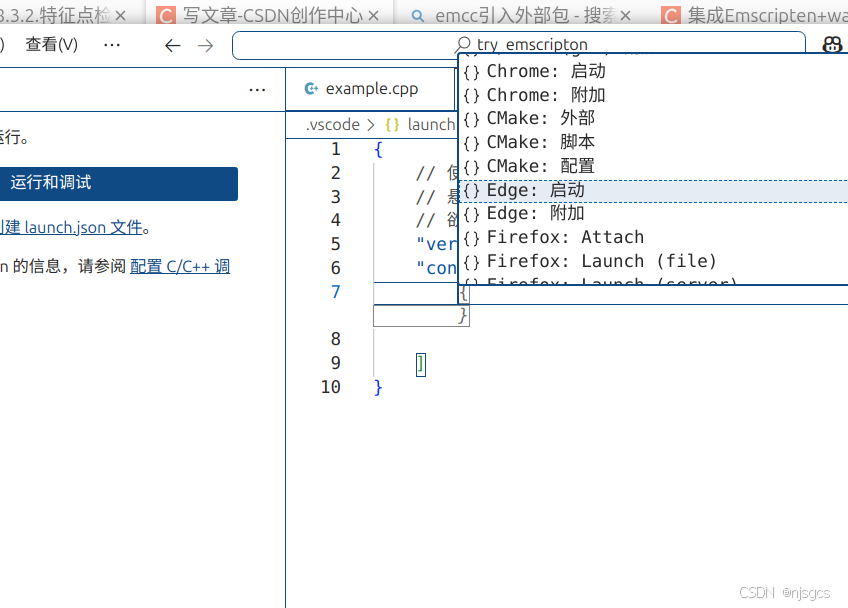Choose the Firefox: Attach snippet

653,237
